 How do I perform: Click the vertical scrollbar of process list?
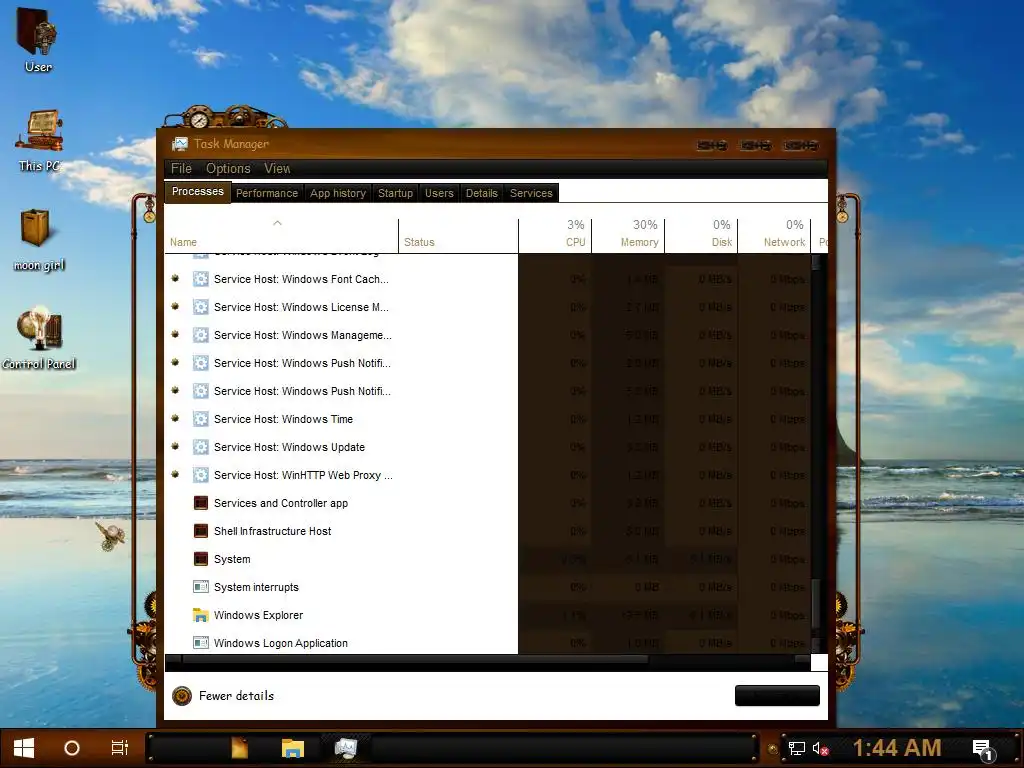(x=816, y=453)
